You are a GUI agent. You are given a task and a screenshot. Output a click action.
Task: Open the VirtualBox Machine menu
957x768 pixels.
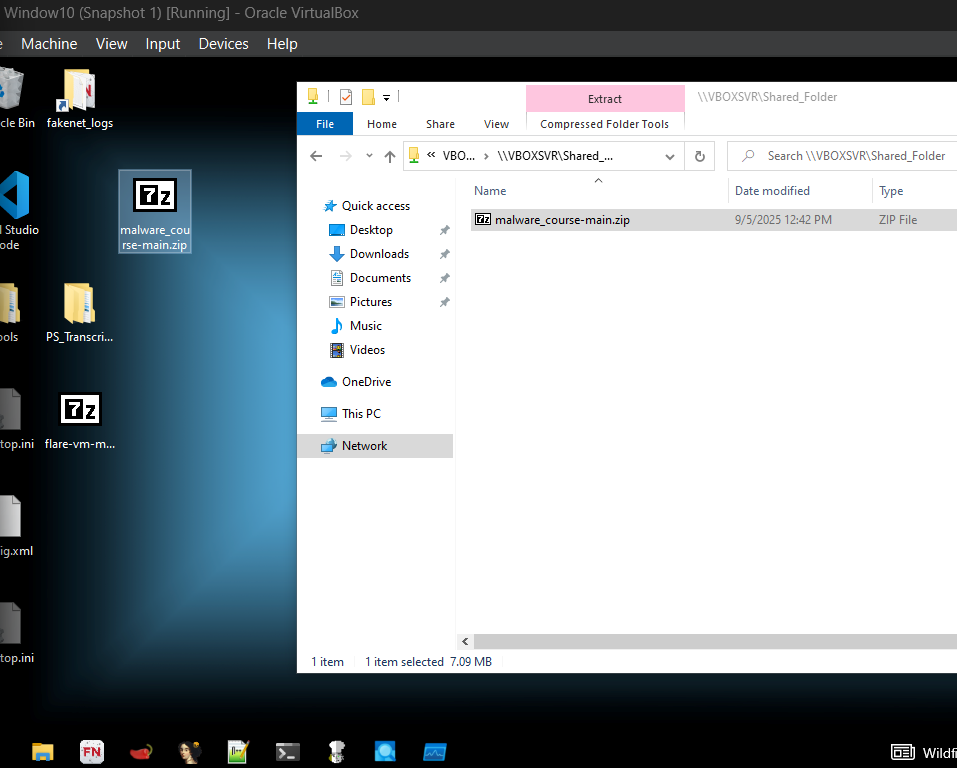coord(49,44)
